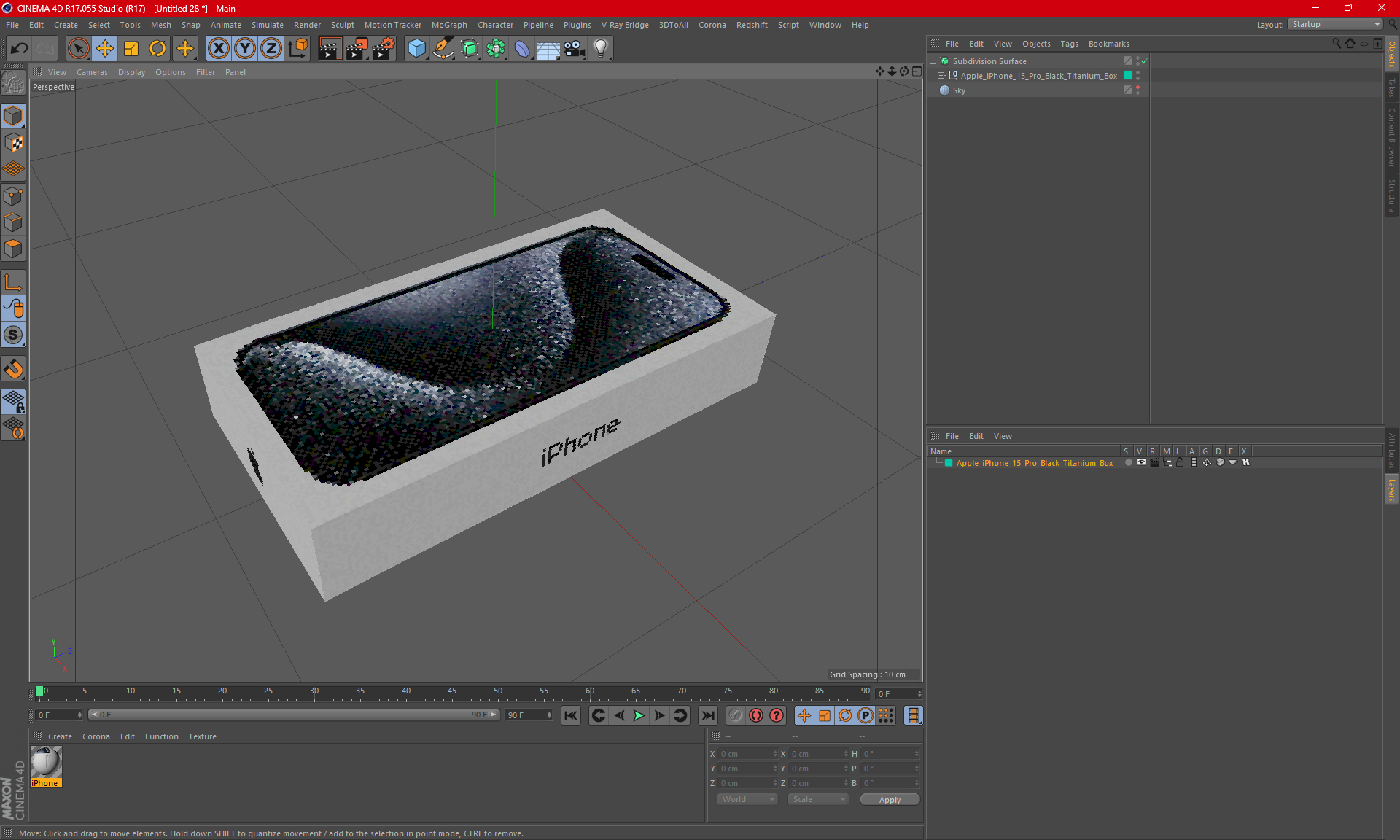This screenshot has width=1400, height=840.
Task: Click the teal layer color swatch
Action: 949,463
